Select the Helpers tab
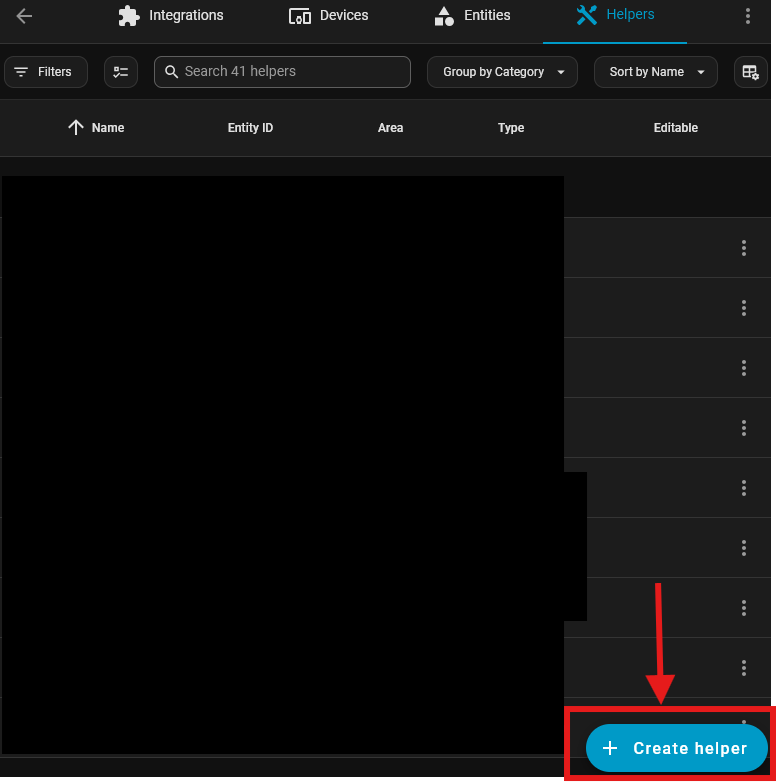 (x=615, y=15)
